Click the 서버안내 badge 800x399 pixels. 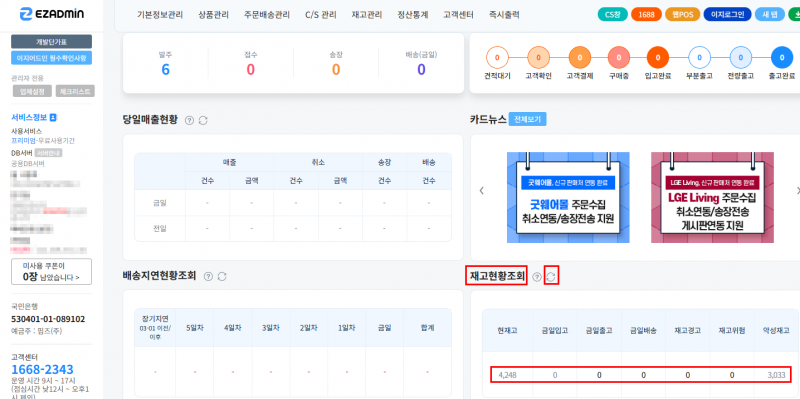point(49,153)
